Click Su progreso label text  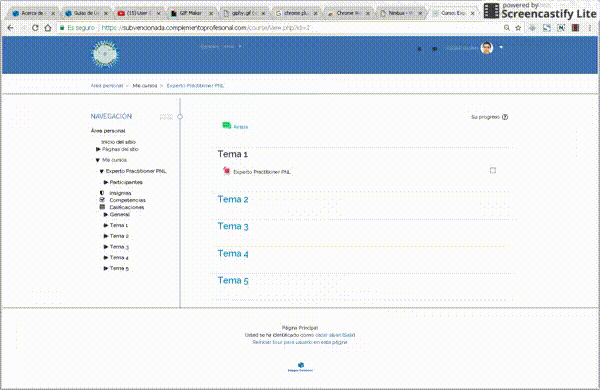point(485,117)
